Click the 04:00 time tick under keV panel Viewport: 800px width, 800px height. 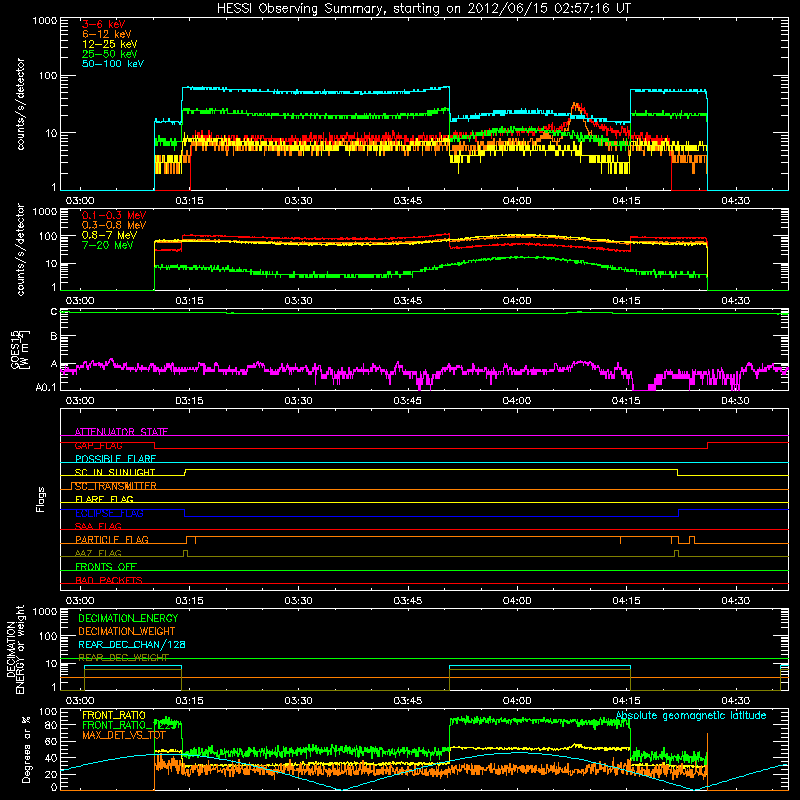pyautogui.click(x=517, y=201)
